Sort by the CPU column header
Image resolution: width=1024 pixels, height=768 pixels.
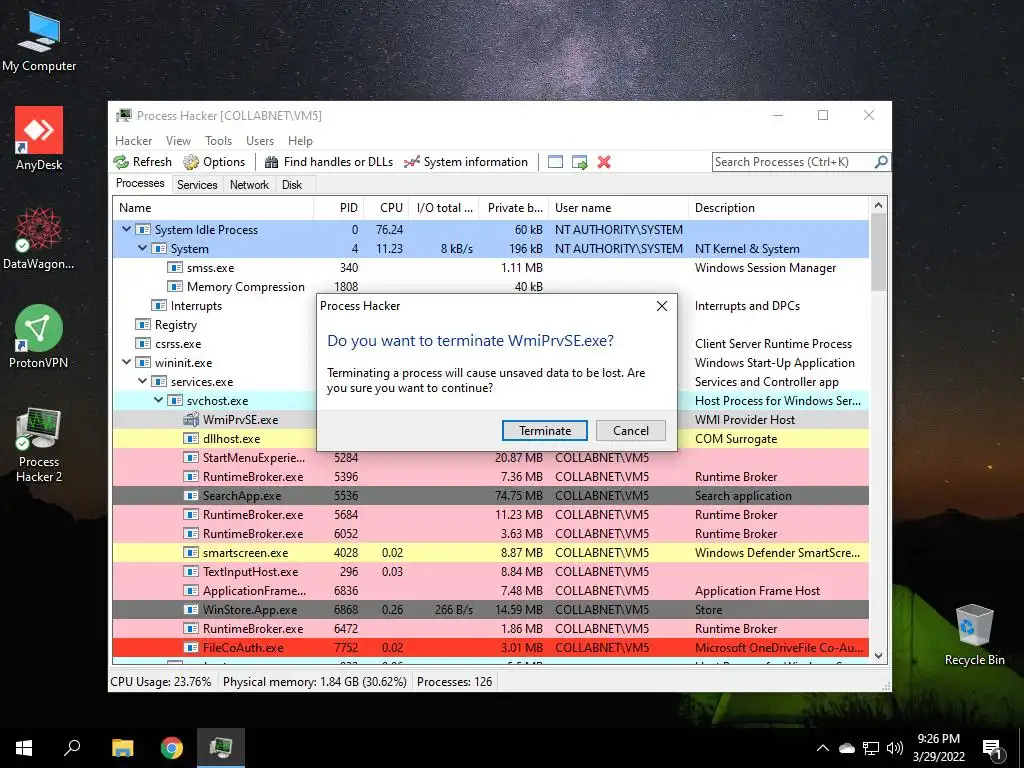(387, 208)
